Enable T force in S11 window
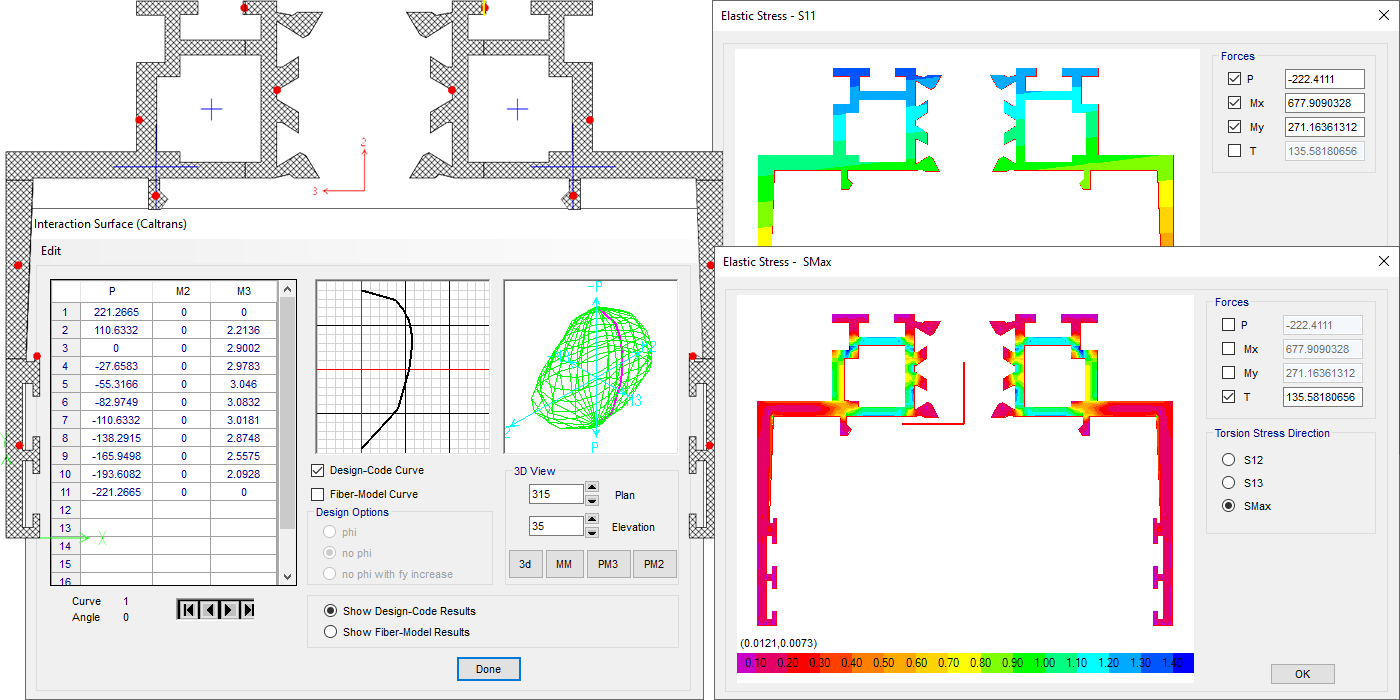The width and height of the screenshot is (1400, 700). point(1234,151)
